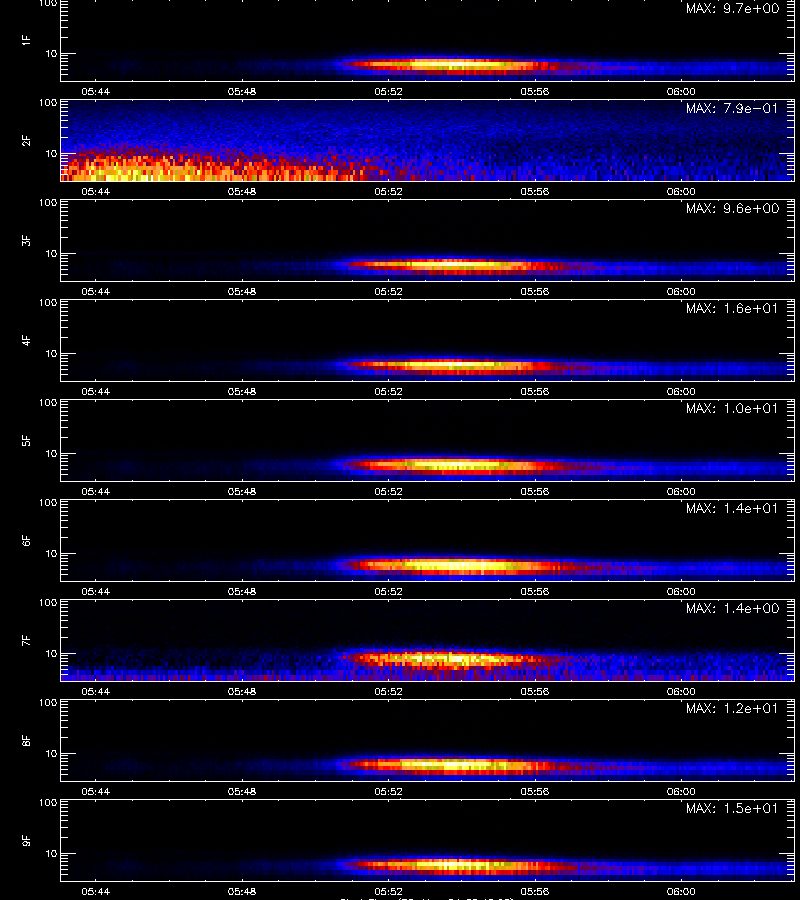Select the 'MAX: 1.6e+01' annotation
The image size is (800, 900).
coord(732,308)
